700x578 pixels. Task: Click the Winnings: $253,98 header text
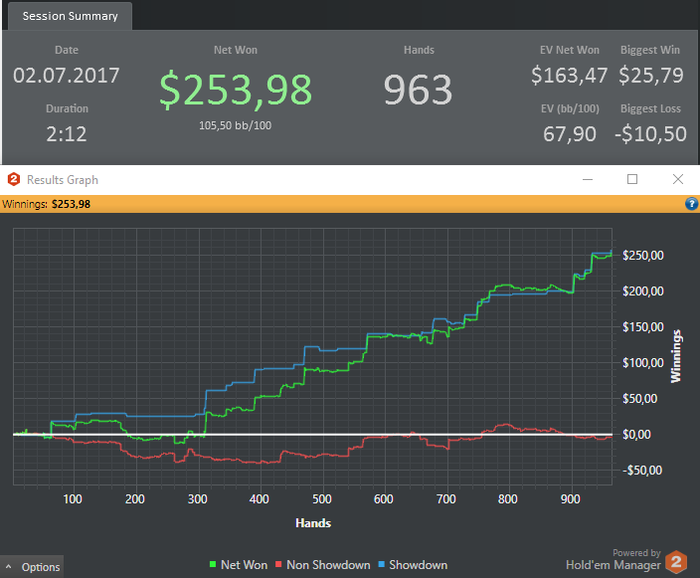pyautogui.click(x=46, y=204)
